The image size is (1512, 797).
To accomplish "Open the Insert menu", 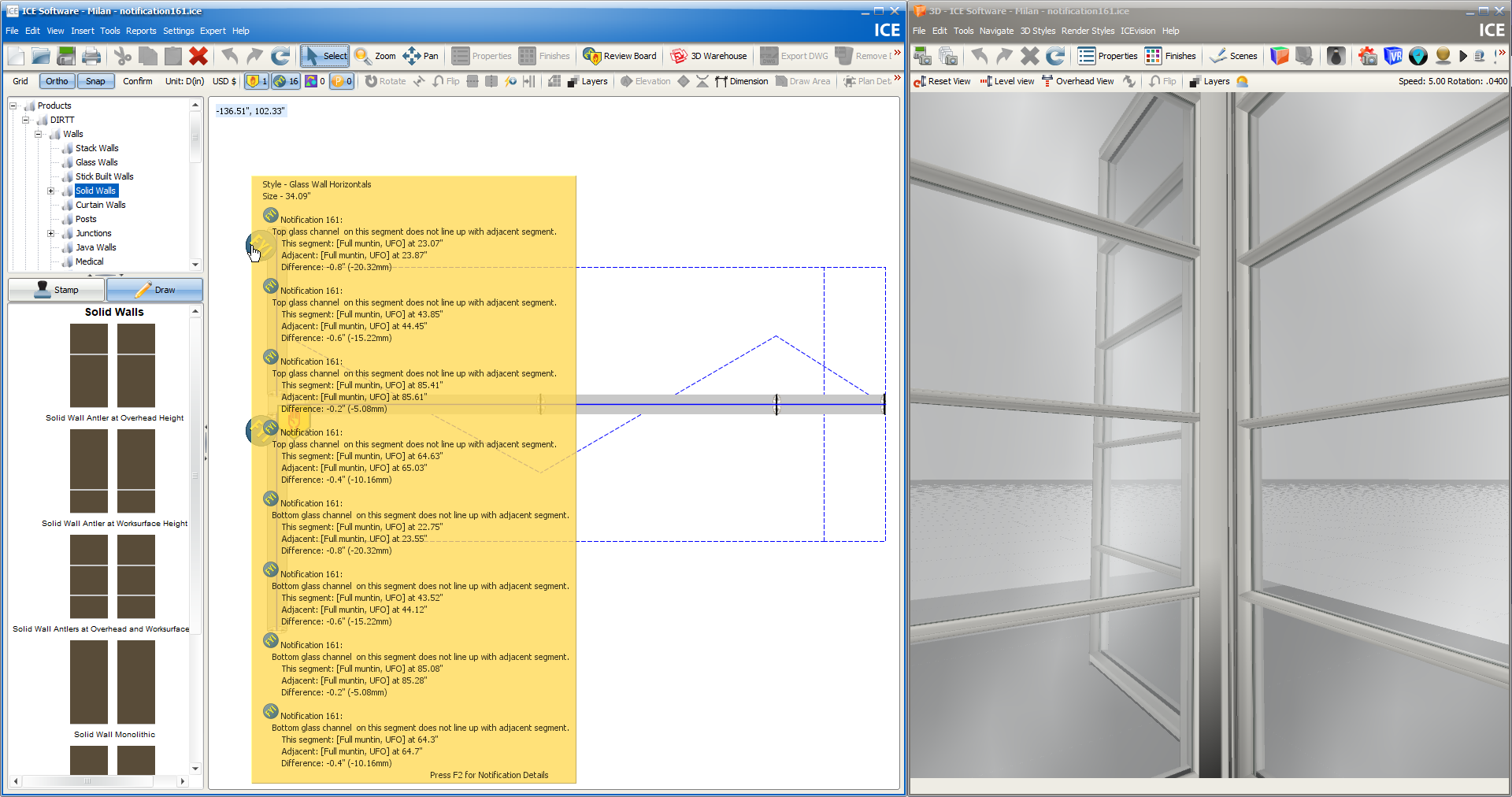I will (82, 31).
